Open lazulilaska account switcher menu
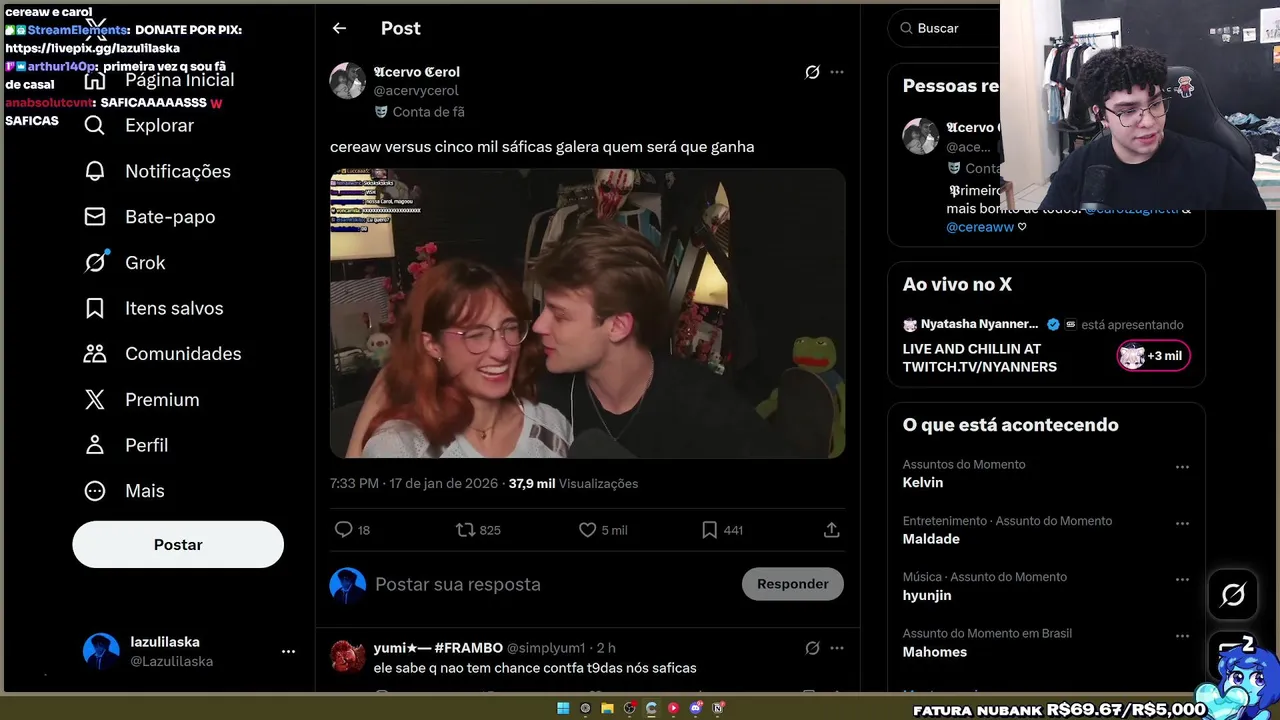 288,651
